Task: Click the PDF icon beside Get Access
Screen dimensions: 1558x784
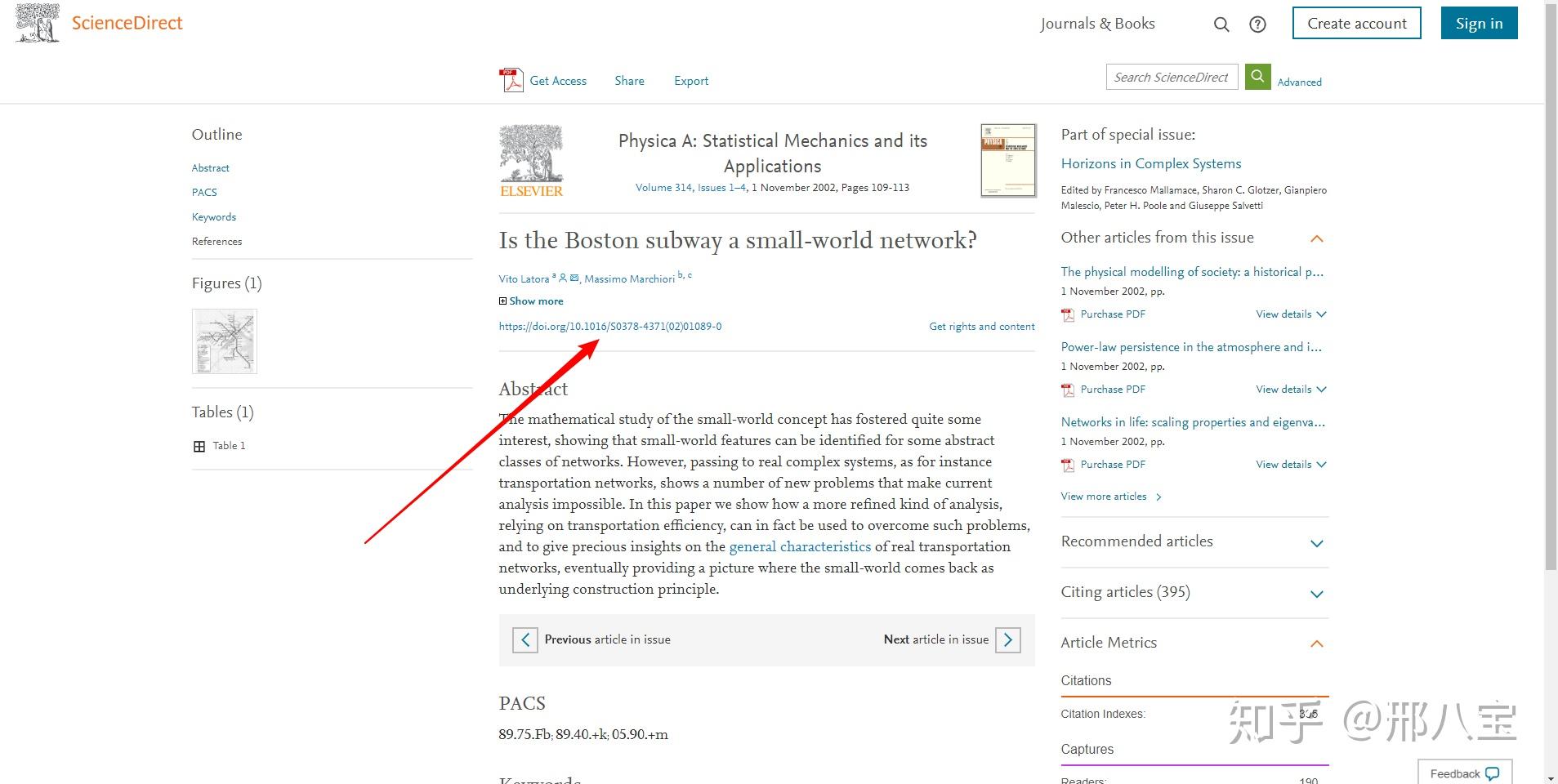Action: tap(511, 80)
